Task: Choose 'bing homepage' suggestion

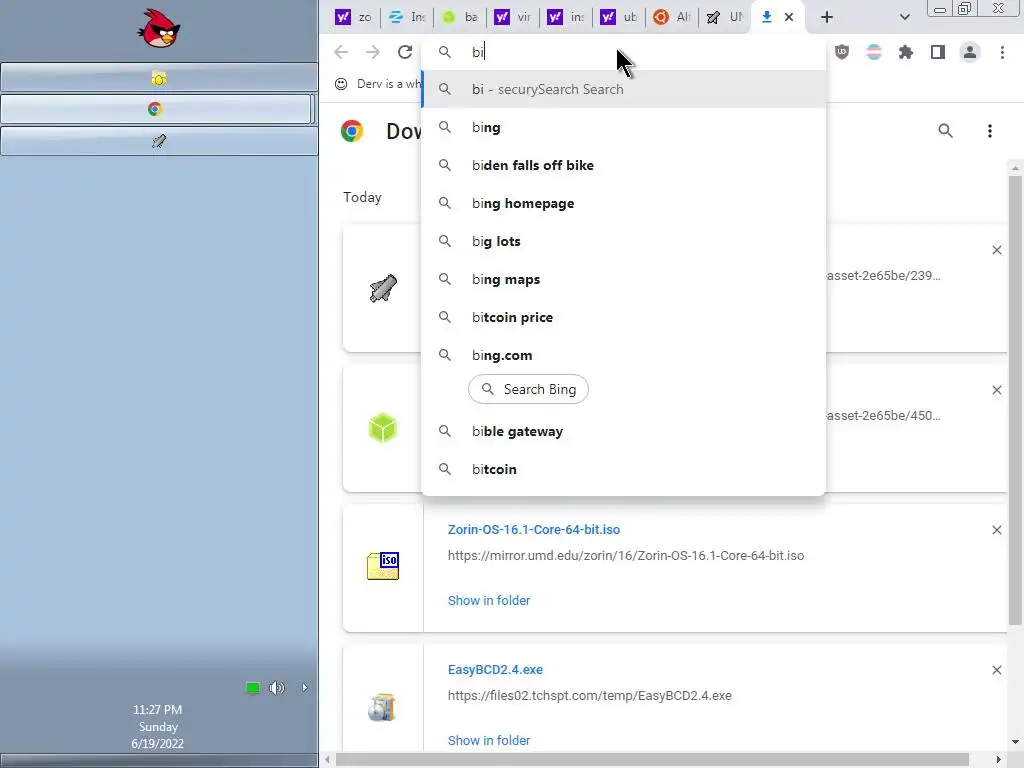Action: coord(624,203)
